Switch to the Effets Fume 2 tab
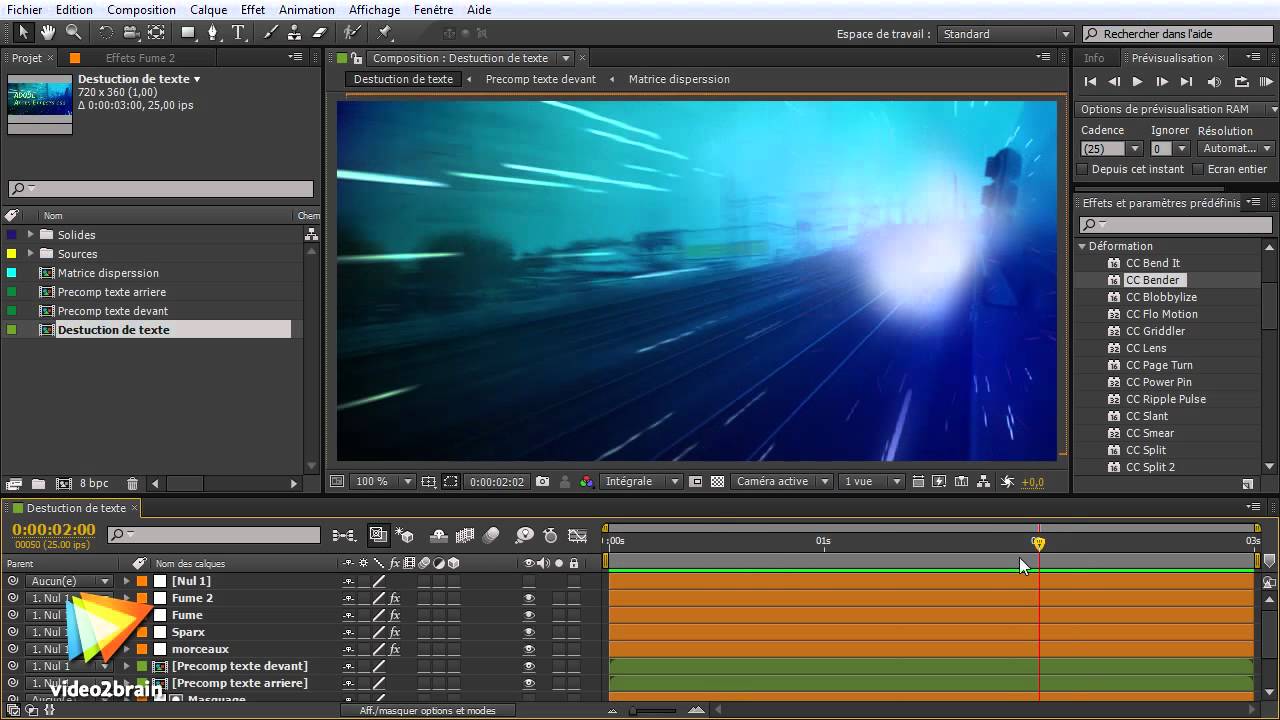This screenshot has width=1280, height=720. (x=140, y=58)
